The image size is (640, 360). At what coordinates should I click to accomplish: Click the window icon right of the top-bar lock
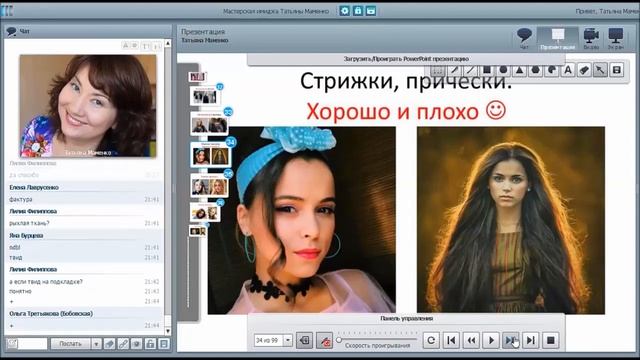pos(371,11)
